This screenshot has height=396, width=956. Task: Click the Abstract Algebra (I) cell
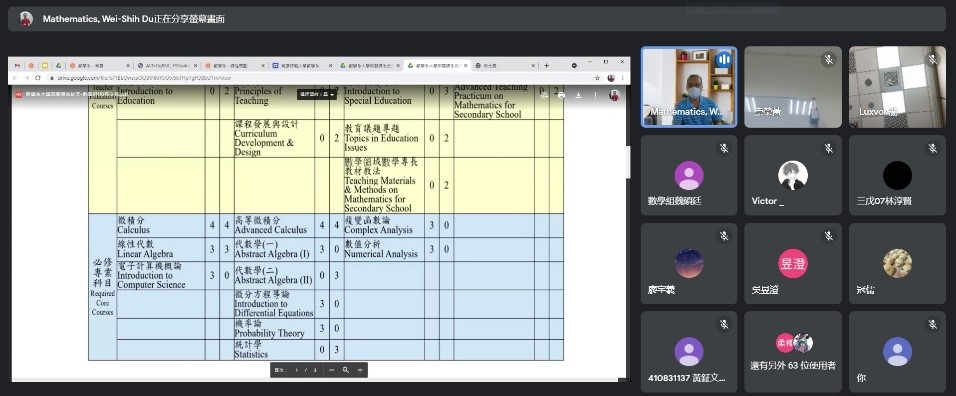(x=274, y=249)
